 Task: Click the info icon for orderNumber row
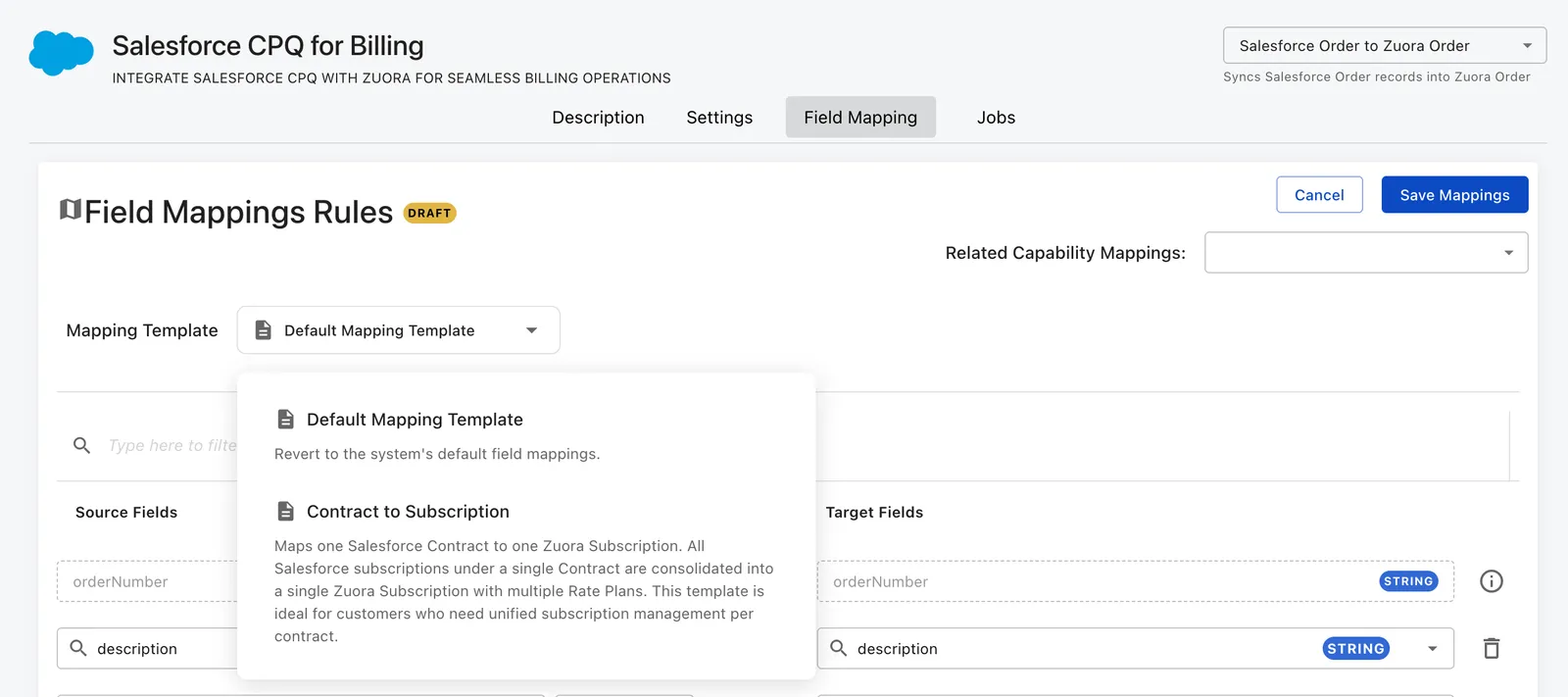coord(1492,581)
